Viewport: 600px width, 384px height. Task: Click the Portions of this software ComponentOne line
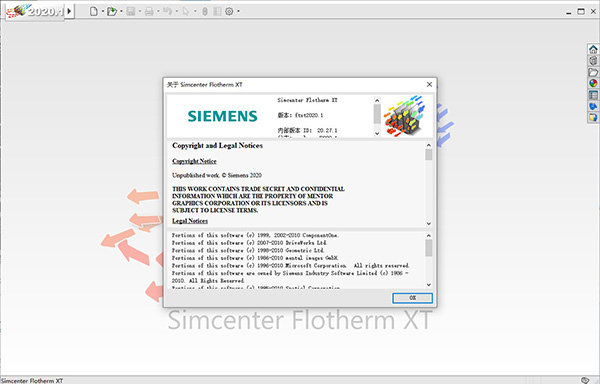click(255, 235)
